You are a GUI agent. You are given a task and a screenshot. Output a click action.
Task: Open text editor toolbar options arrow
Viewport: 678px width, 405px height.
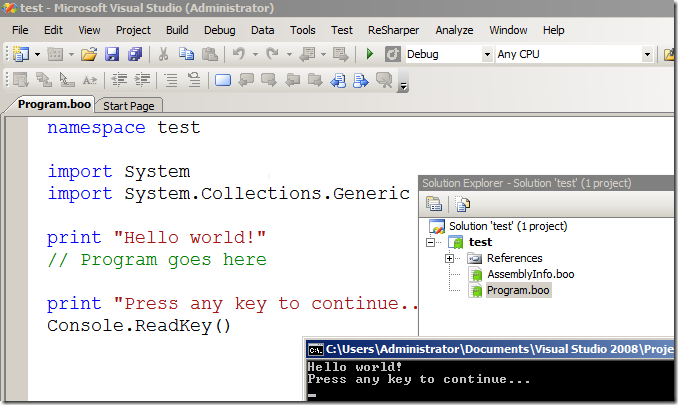point(403,86)
